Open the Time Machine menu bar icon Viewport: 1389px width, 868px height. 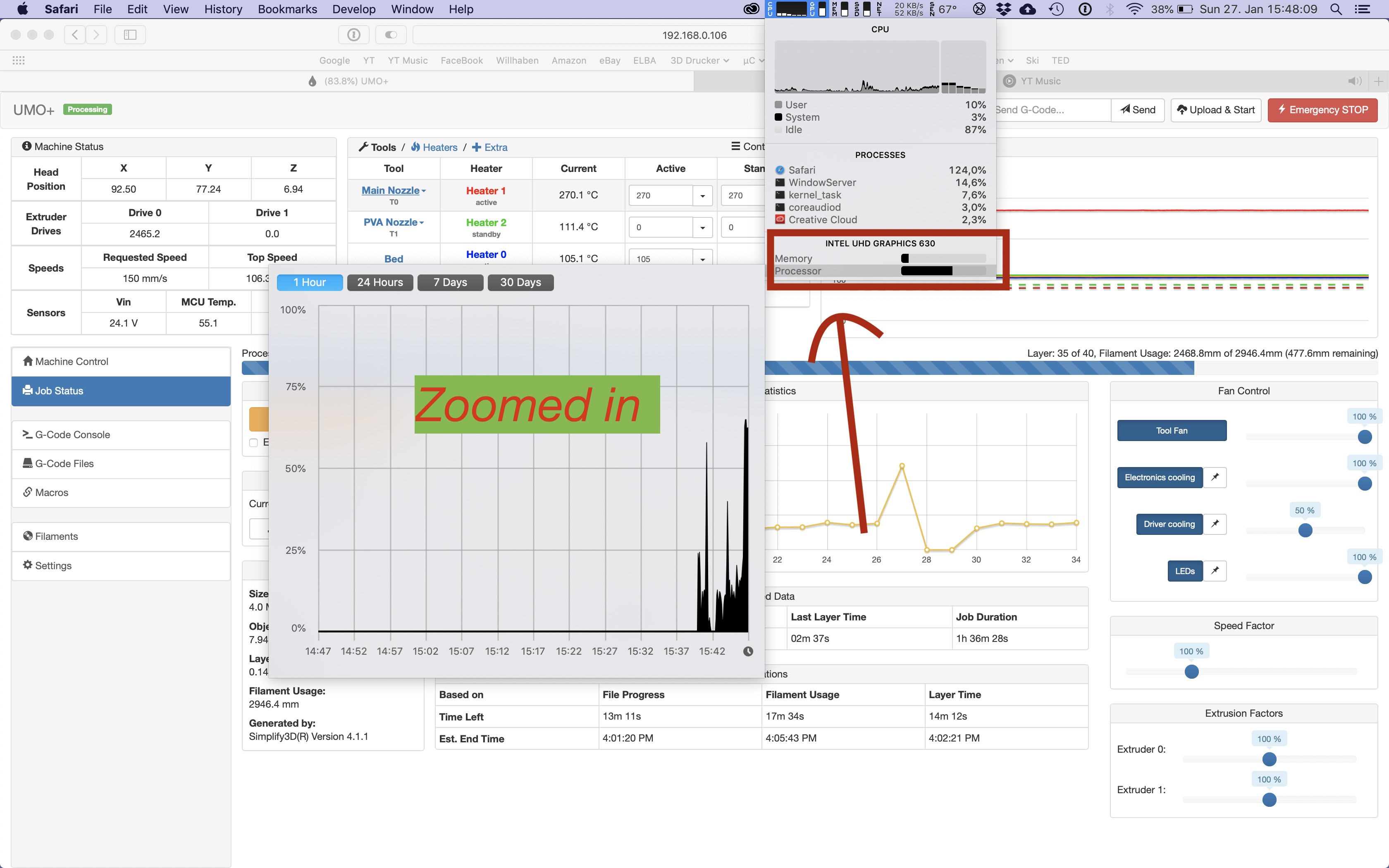[1056, 9]
